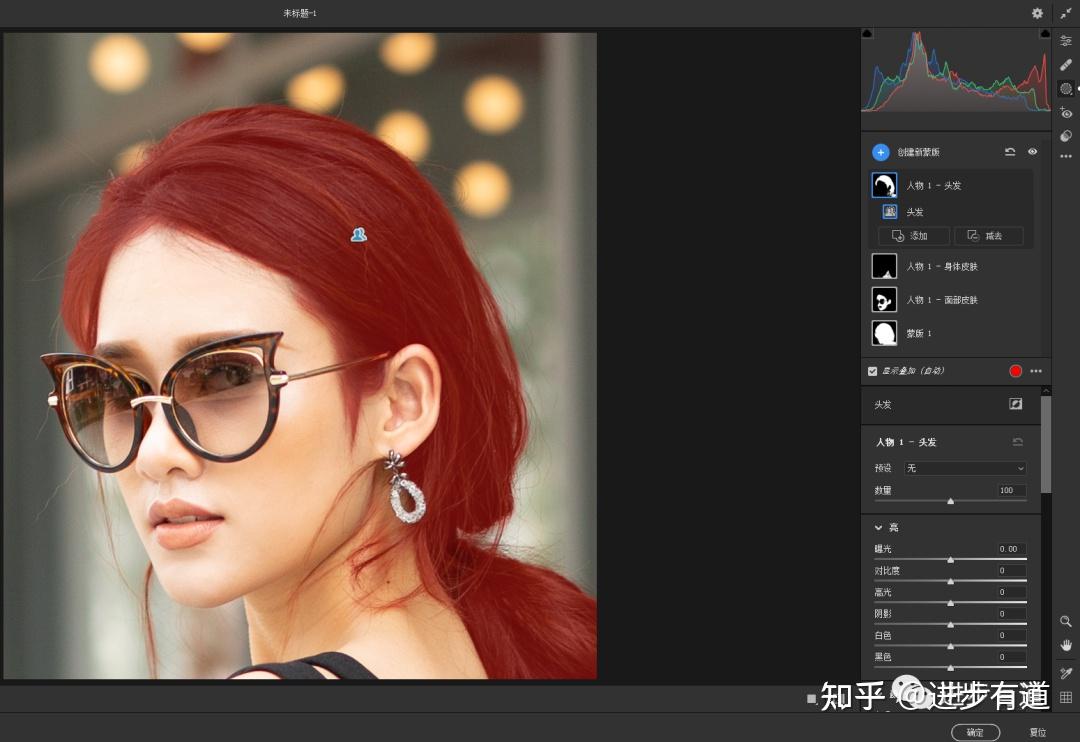The width and height of the screenshot is (1080, 742).
Task: Click 减去 to subtract from mask
Action: (988, 236)
